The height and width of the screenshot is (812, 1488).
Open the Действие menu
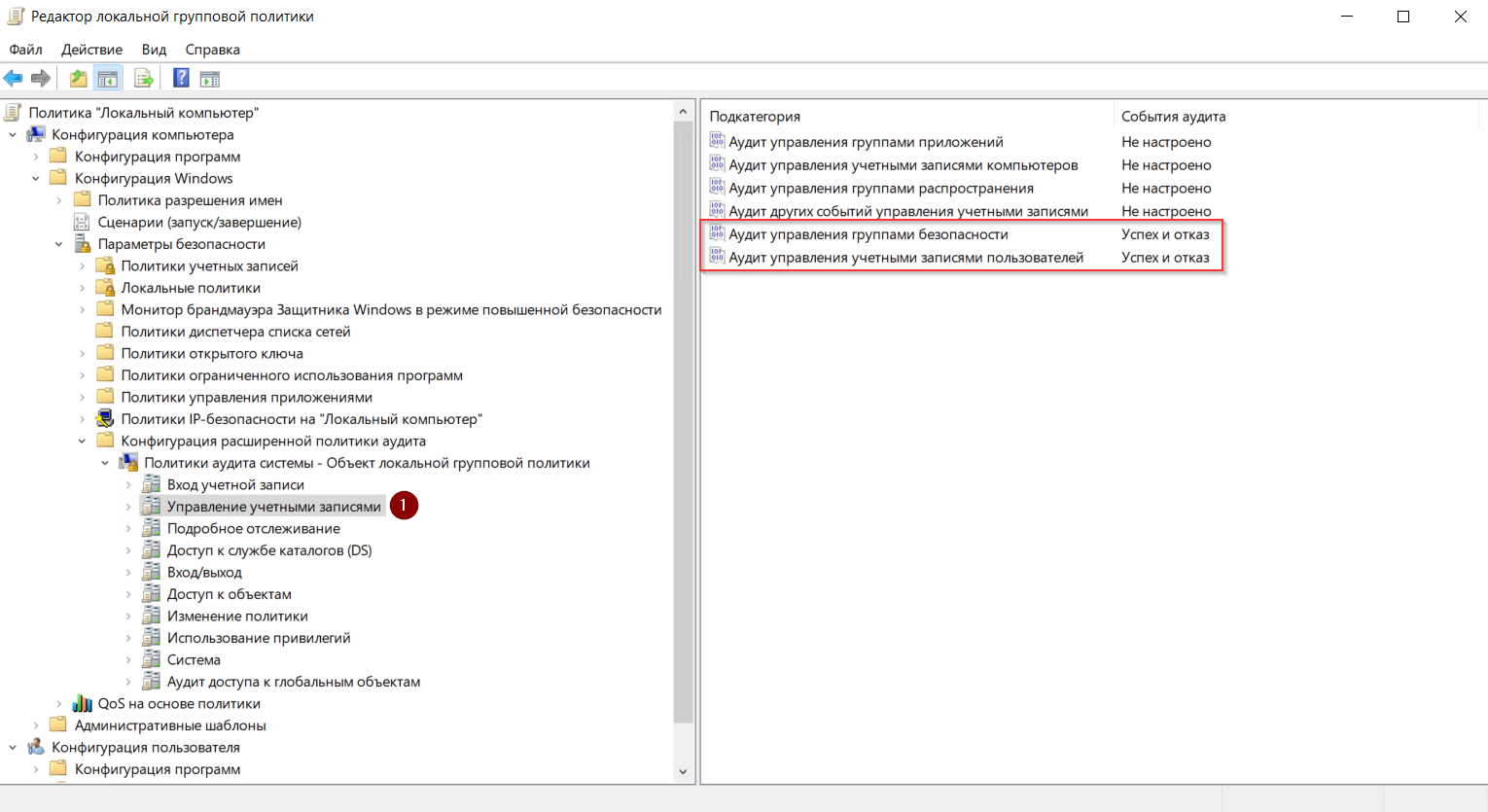tap(91, 50)
